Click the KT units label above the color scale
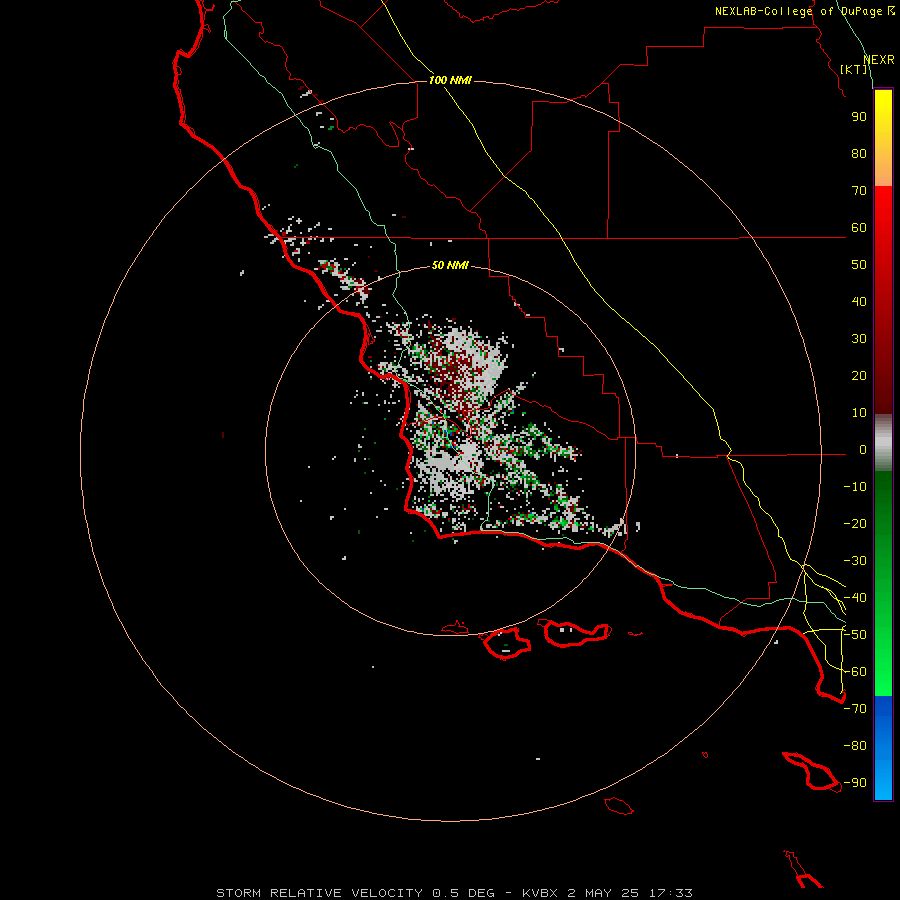This screenshot has height=900, width=900. tap(854, 69)
